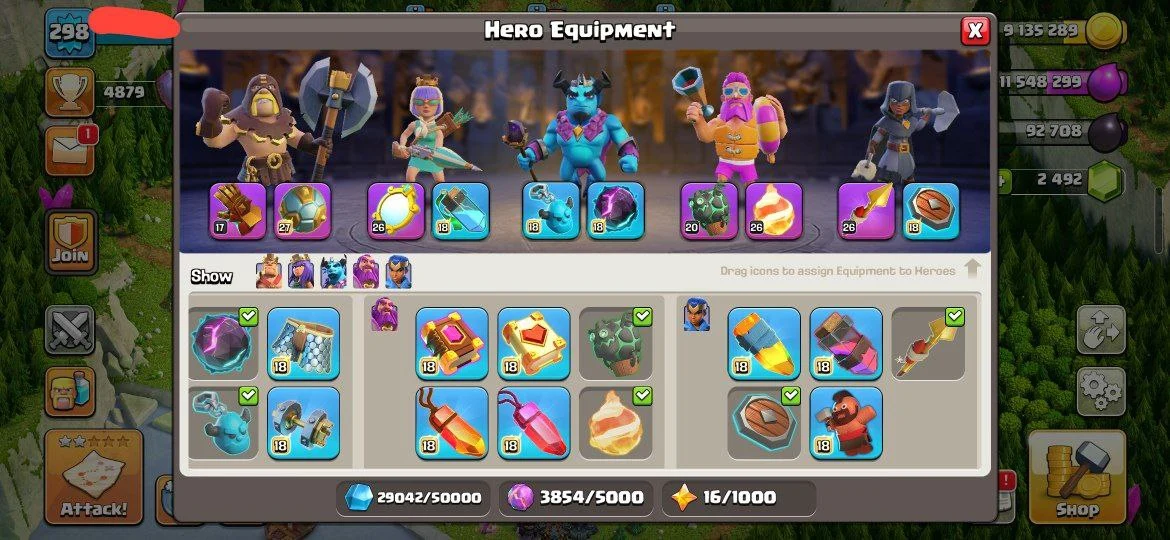Click the Join clan shield button
Screen dimensions: 1170x540
click(x=70, y=241)
